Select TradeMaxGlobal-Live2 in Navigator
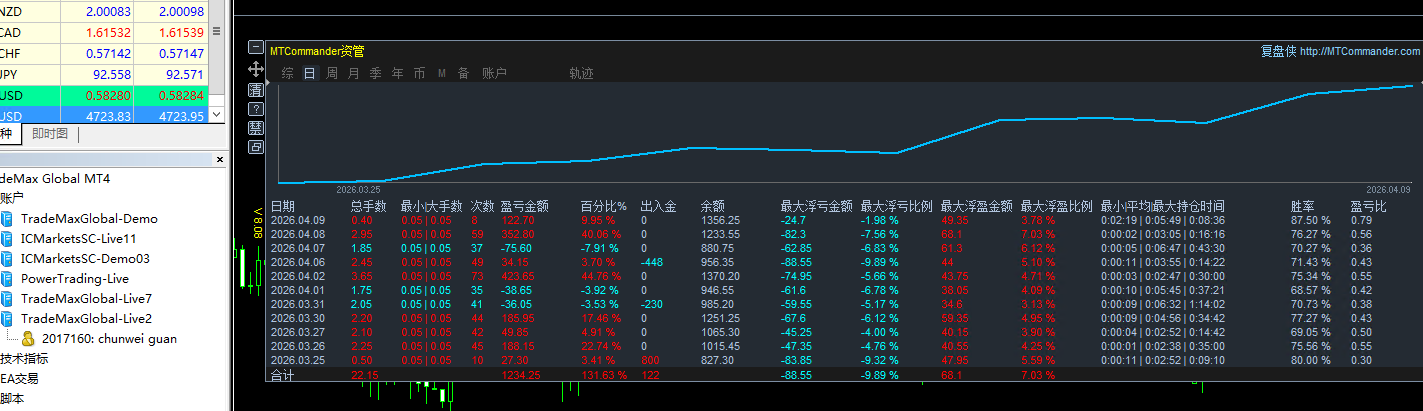 coord(86,318)
